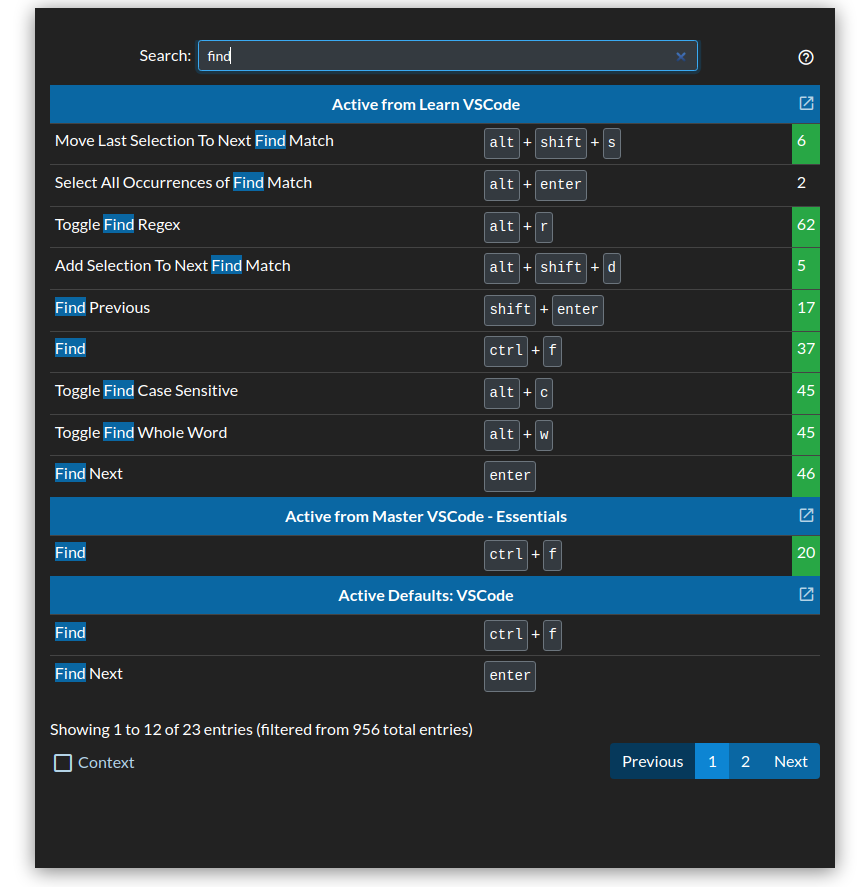Click the Toggle Find Case Sensitive count 45
Viewport: 863px width, 887px height.
(805, 393)
